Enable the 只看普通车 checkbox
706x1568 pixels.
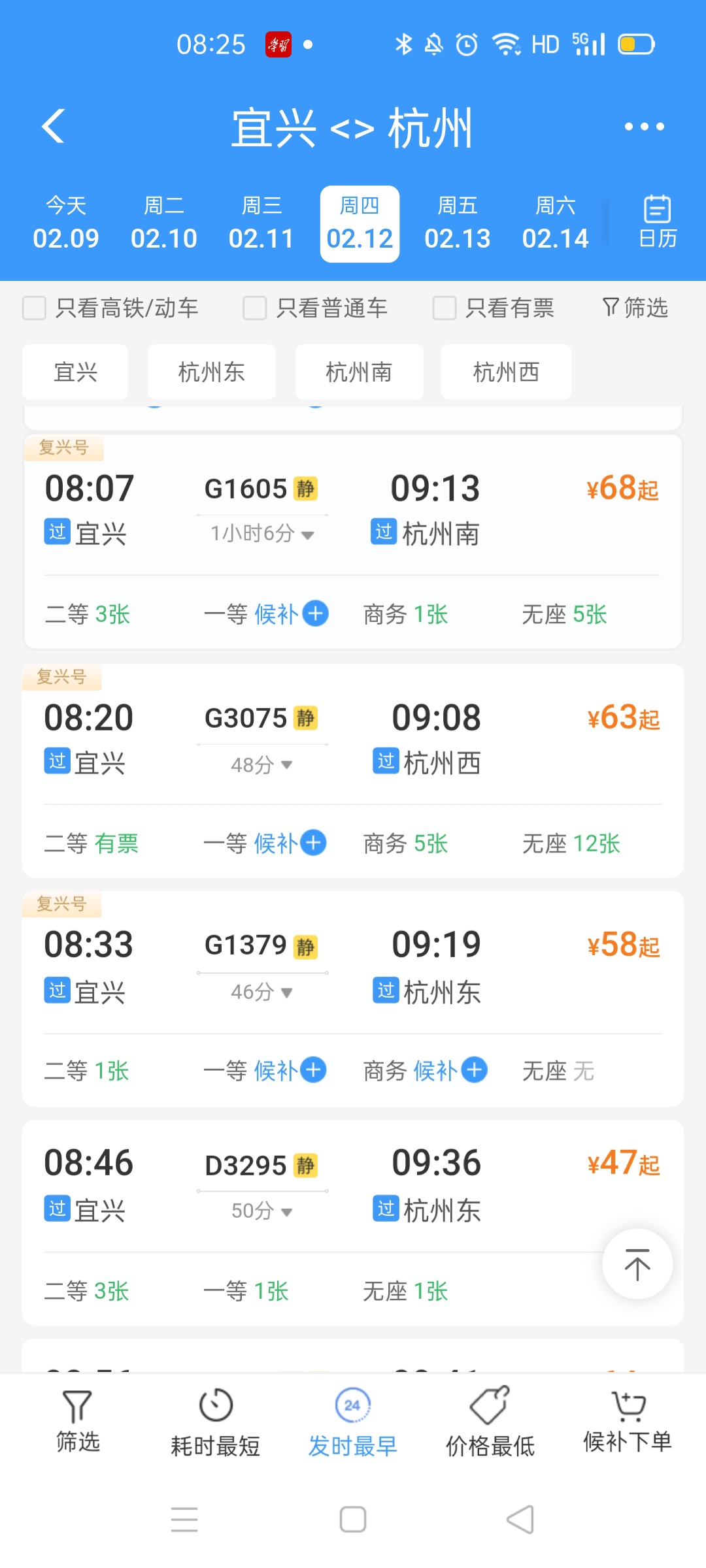[254, 308]
